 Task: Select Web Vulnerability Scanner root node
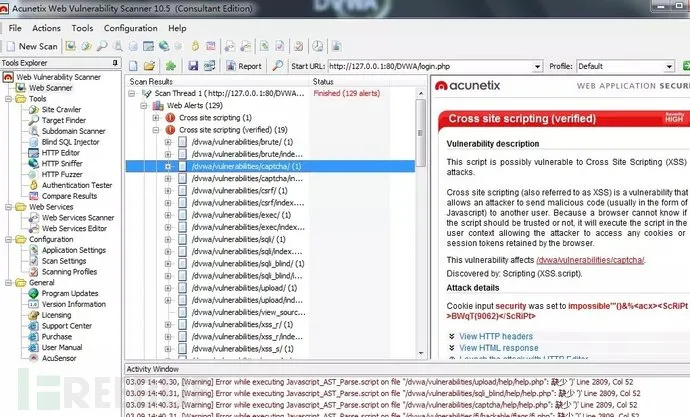point(59,77)
